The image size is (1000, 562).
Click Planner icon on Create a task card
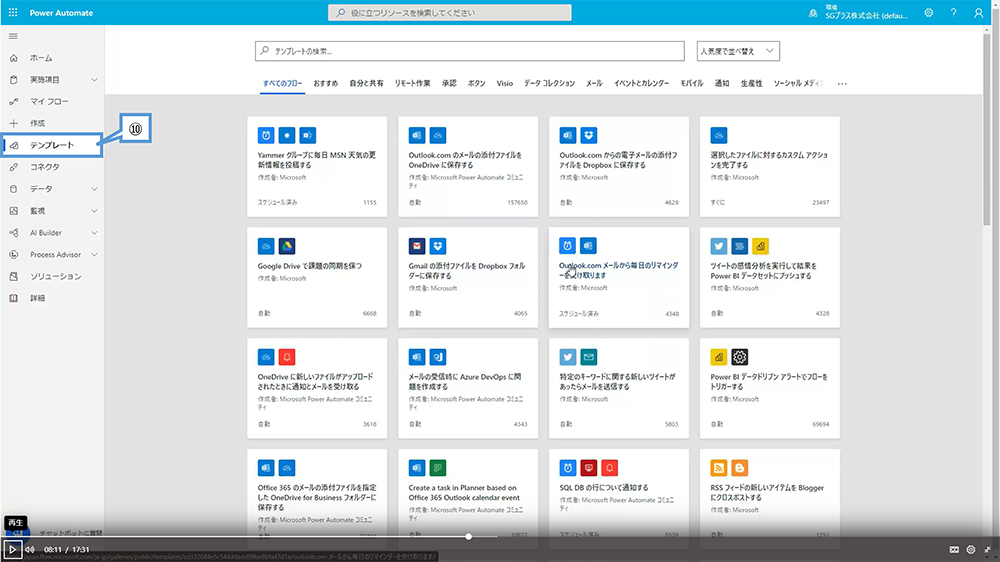point(438,468)
